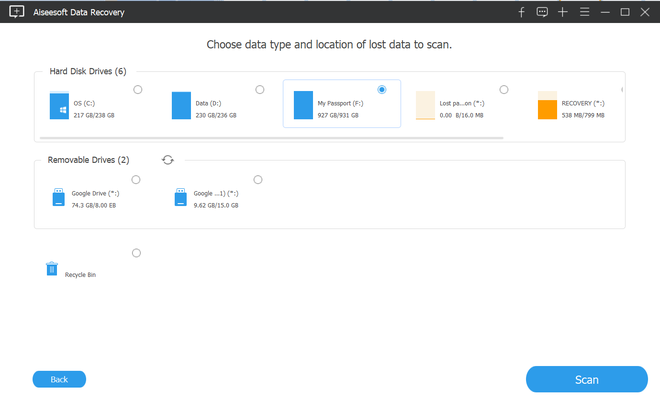Open the feedback chat icon
660x401 pixels.
(542, 12)
